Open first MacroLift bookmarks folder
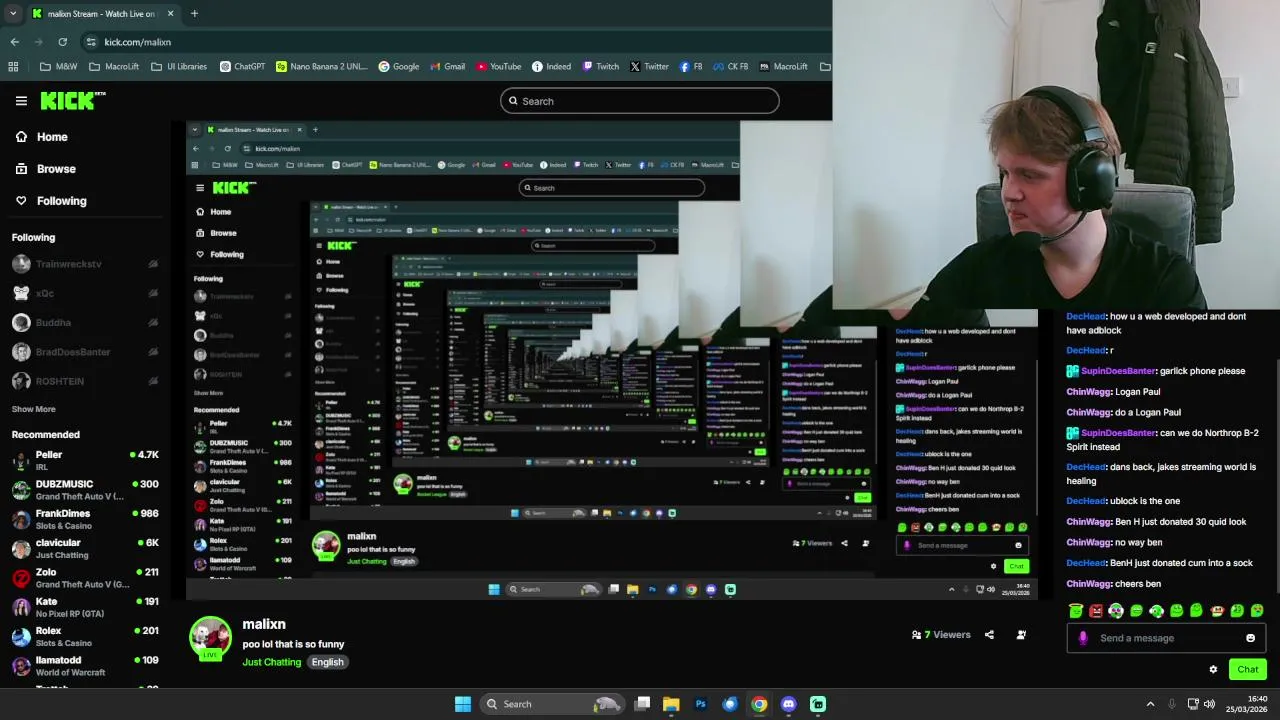Viewport: 1280px width, 720px height. click(114, 67)
